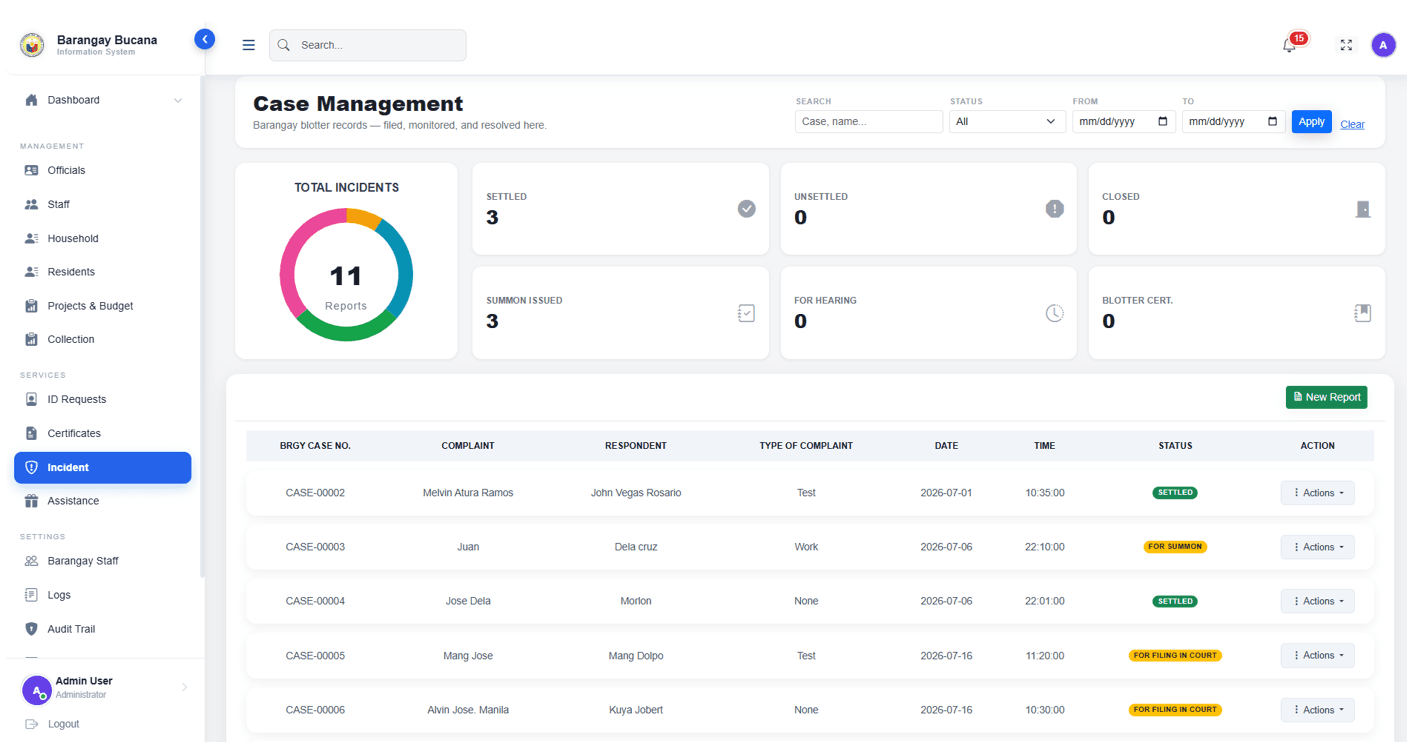Select the active Incident menu item
The width and height of the screenshot is (1407, 742).
102,467
